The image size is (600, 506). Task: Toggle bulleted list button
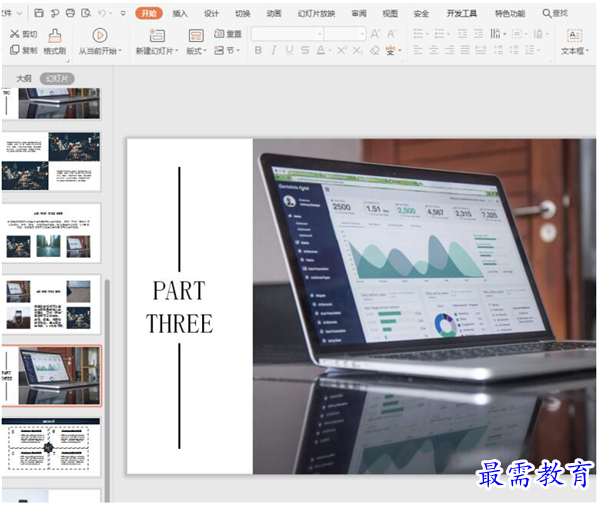click(x=418, y=34)
